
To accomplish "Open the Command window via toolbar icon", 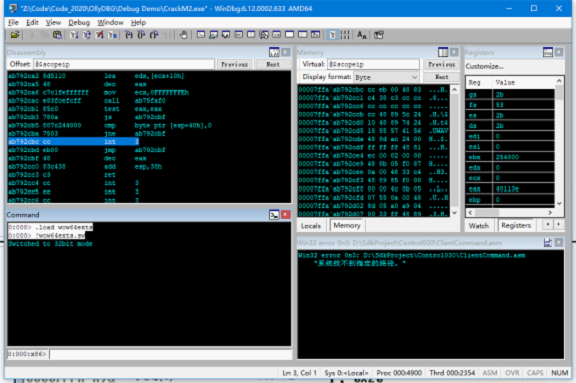I will coord(201,35).
